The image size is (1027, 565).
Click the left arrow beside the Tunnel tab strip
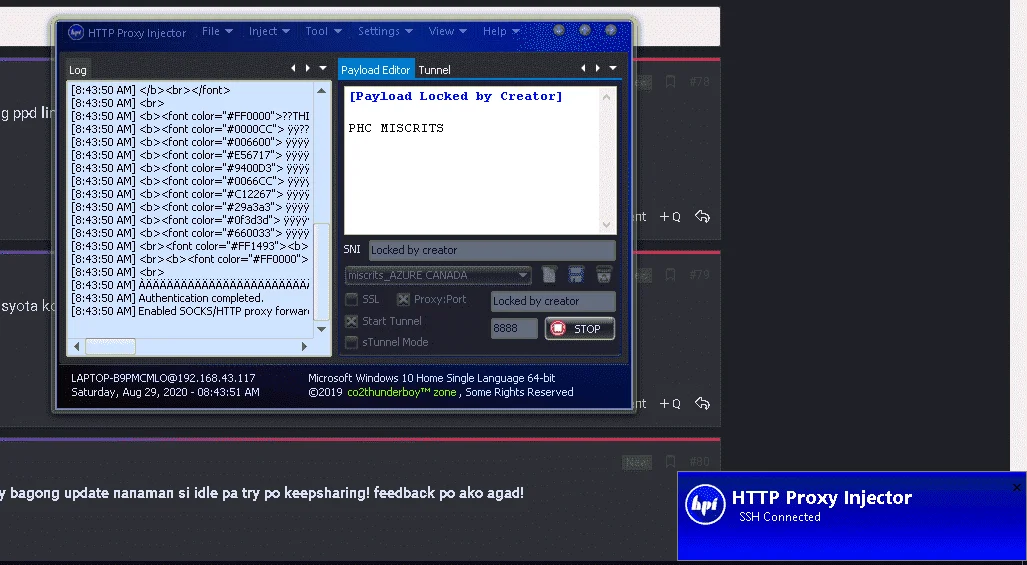click(583, 68)
